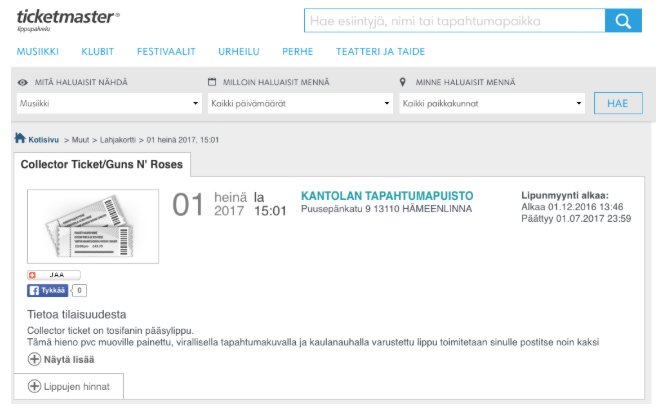Click the address Puusepänkatu 9 13110 HÄMEENLINNA
663x415 pixels.
[x=386, y=209]
